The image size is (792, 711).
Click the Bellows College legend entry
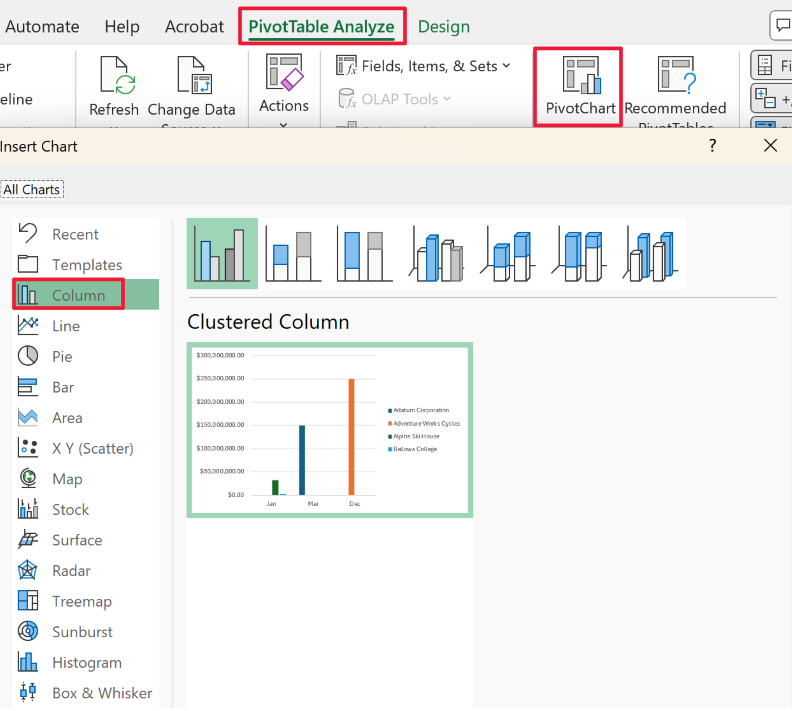pyautogui.click(x=413, y=448)
